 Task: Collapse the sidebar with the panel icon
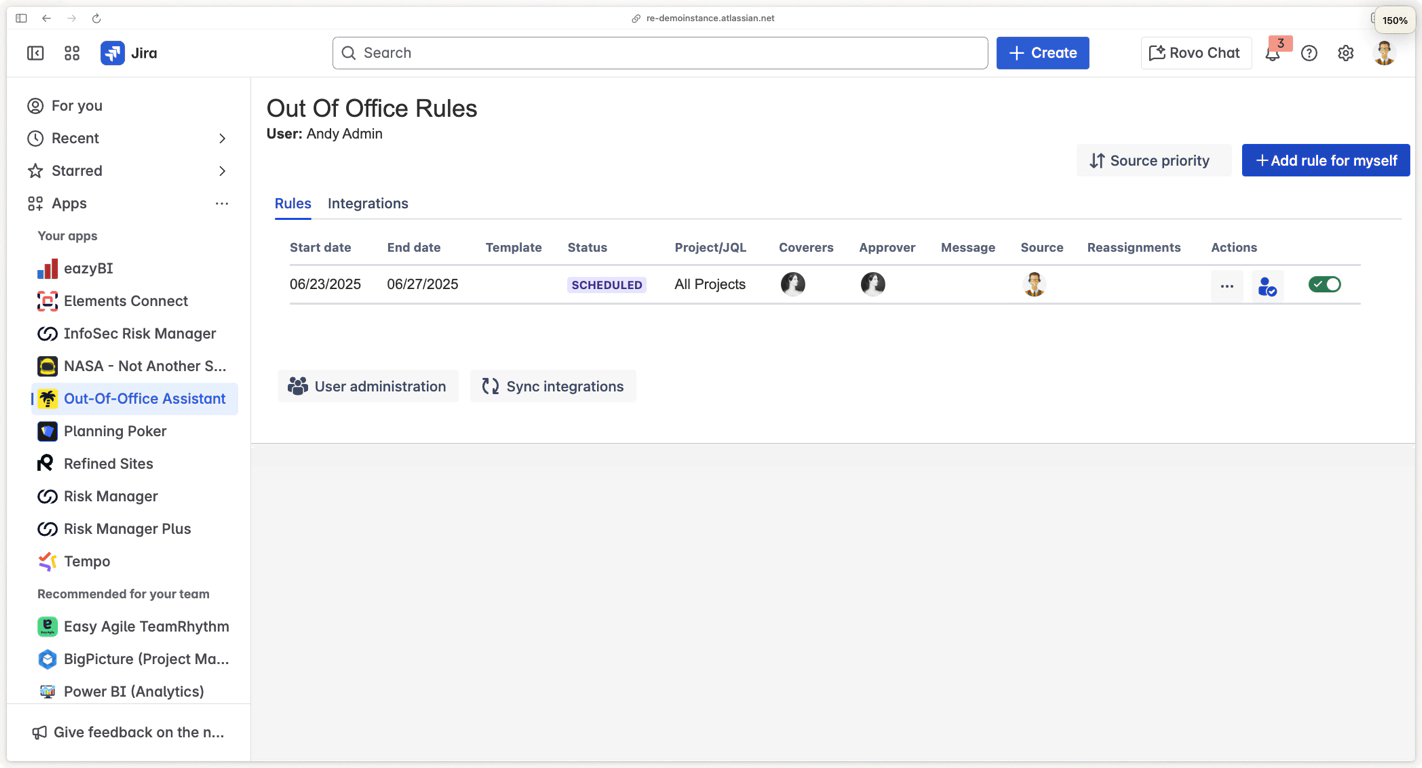(x=36, y=53)
